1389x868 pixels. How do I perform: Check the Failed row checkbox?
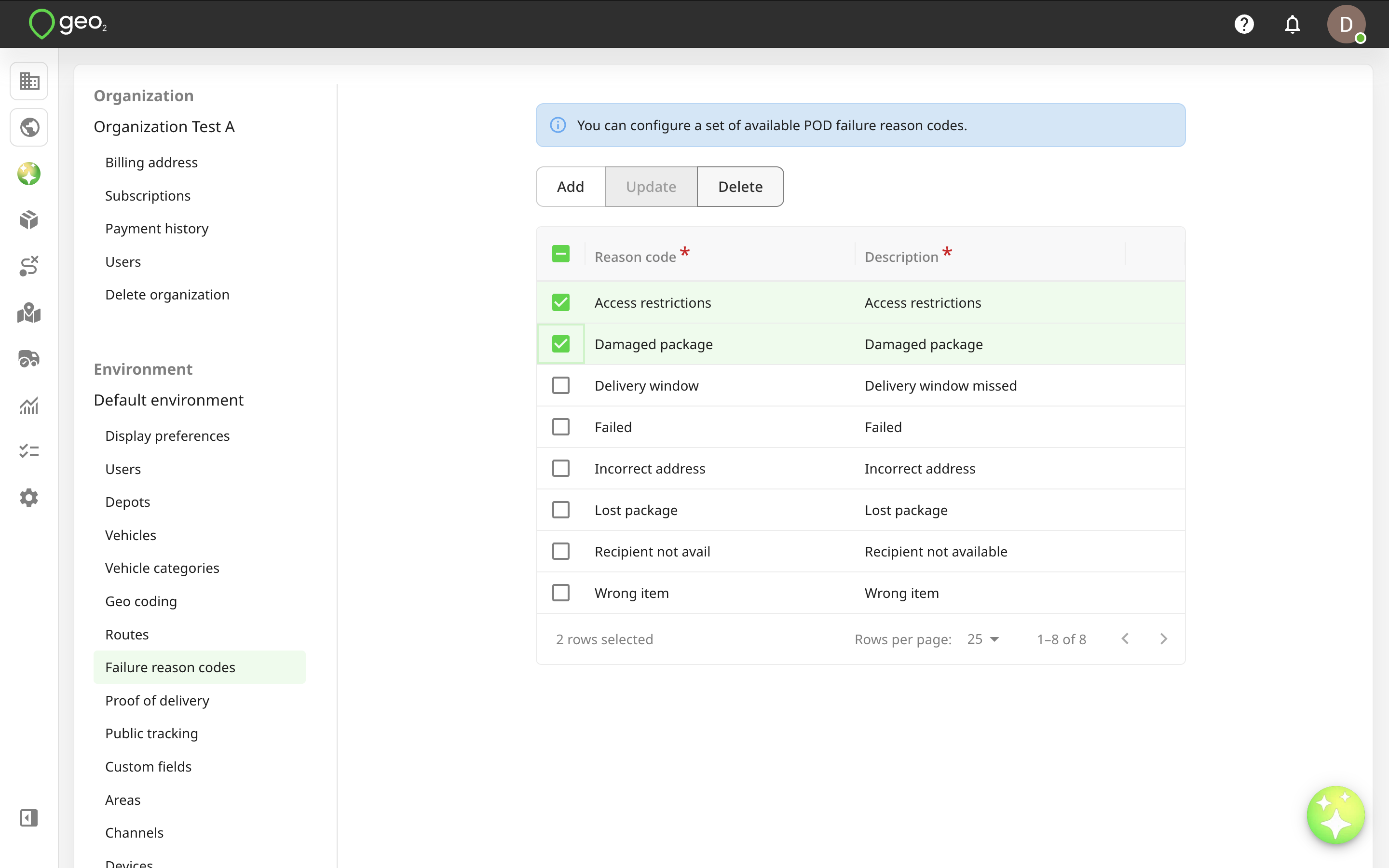click(560, 427)
